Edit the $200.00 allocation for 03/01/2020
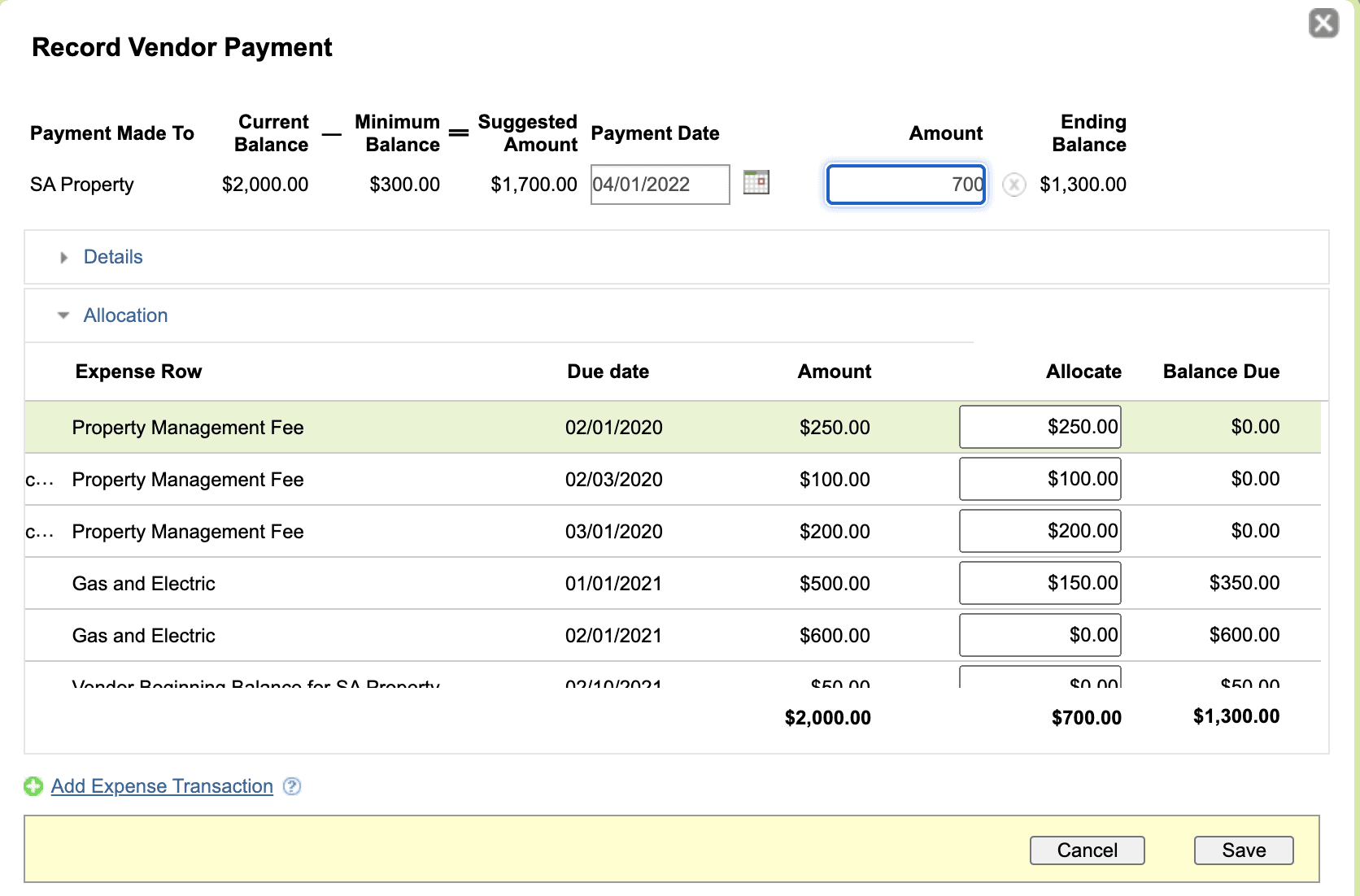This screenshot has width=1360, height=896. pyautogui.click(x=1040, y=531)
